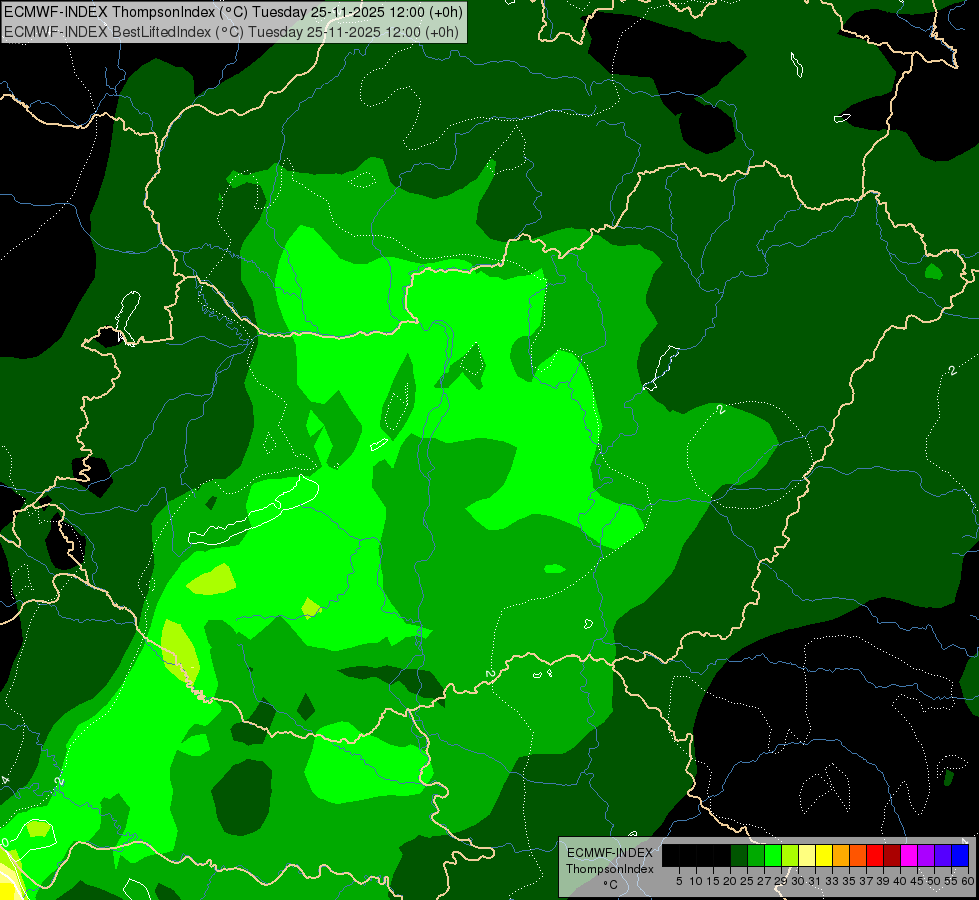This screenshot has height=900, width=979.
Task: Click the bright red 37-39 legend swatch
Action: 875,855
